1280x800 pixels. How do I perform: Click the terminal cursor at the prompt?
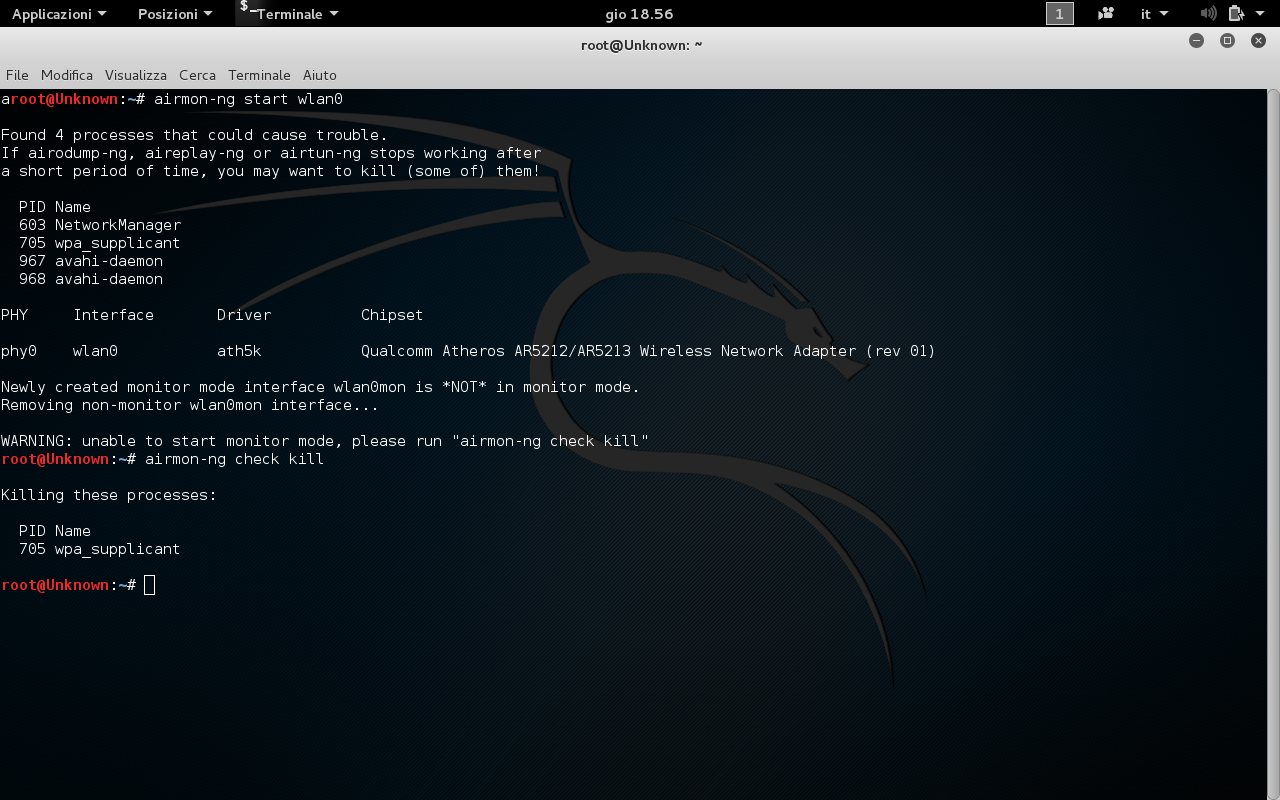[x=150, y=585]
